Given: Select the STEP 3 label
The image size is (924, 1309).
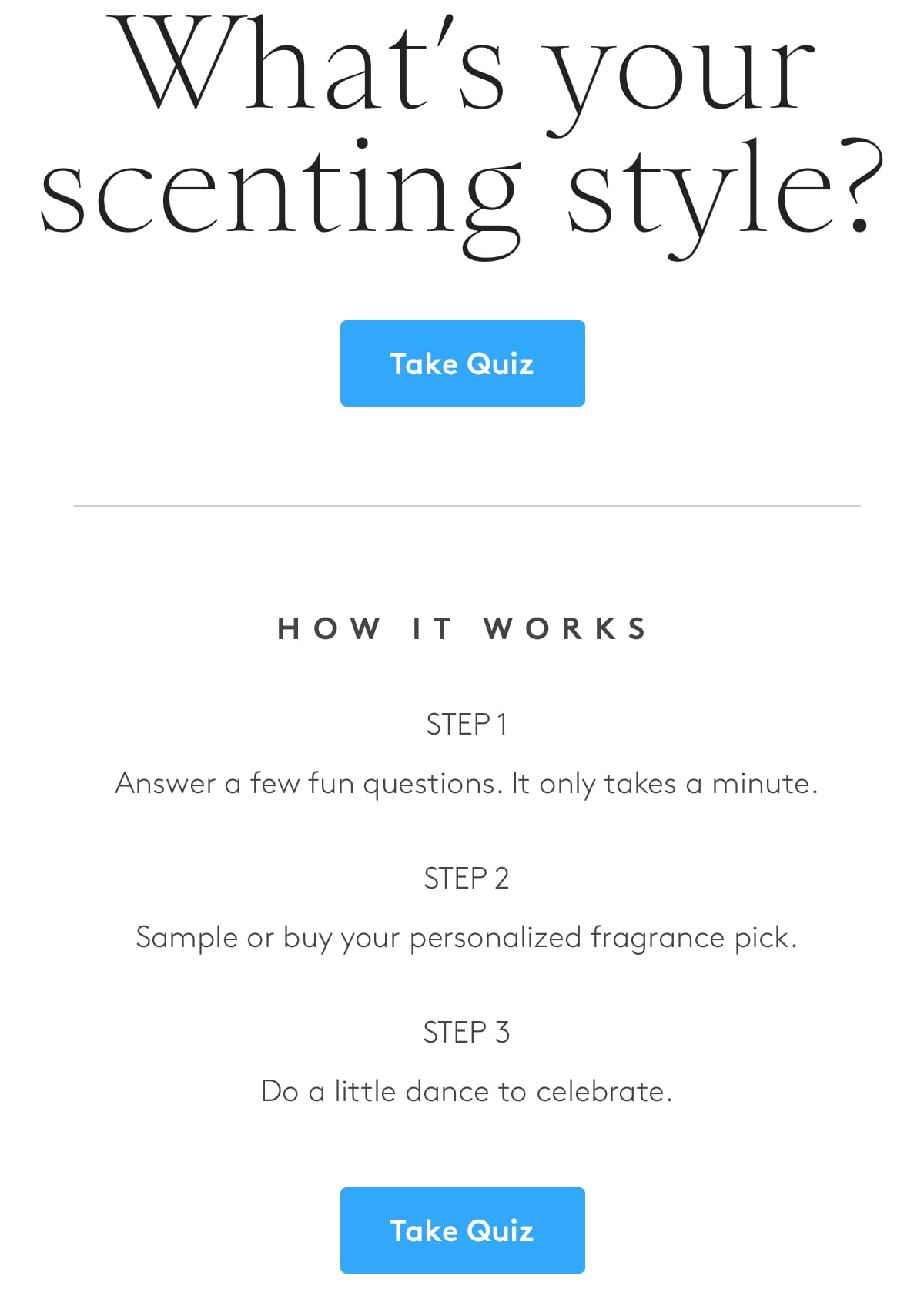Looking at the screenshot, I should pyautogui.click(x=467, y=1033).
